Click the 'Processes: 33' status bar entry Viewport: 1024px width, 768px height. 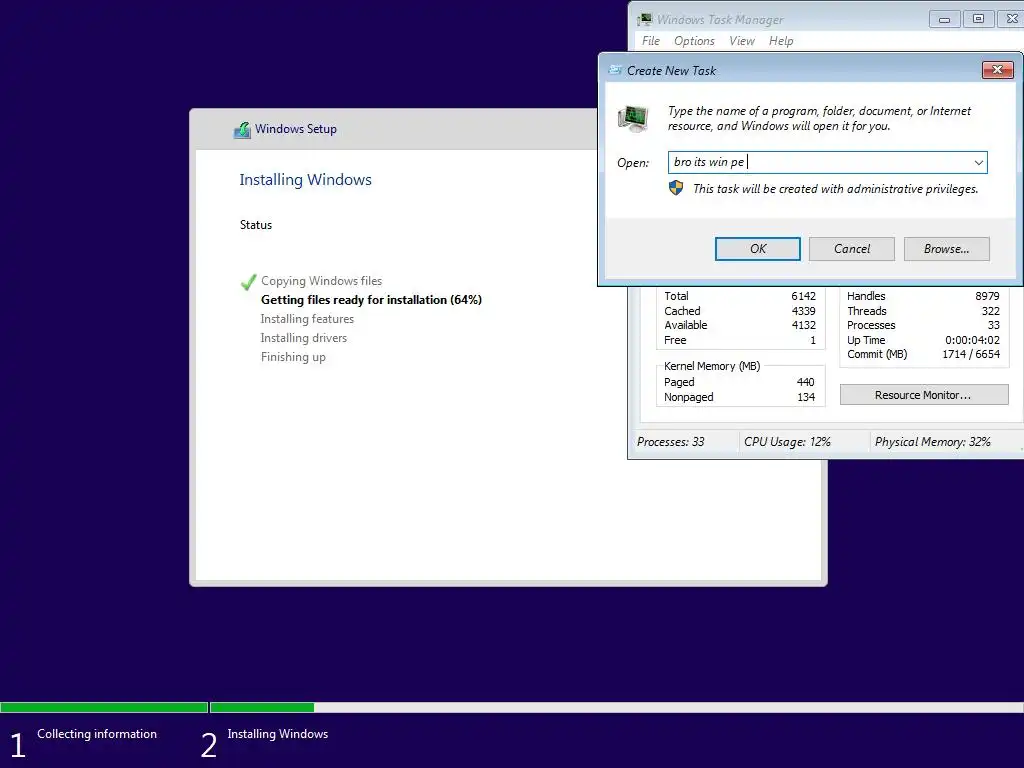(x=671, y=442)
